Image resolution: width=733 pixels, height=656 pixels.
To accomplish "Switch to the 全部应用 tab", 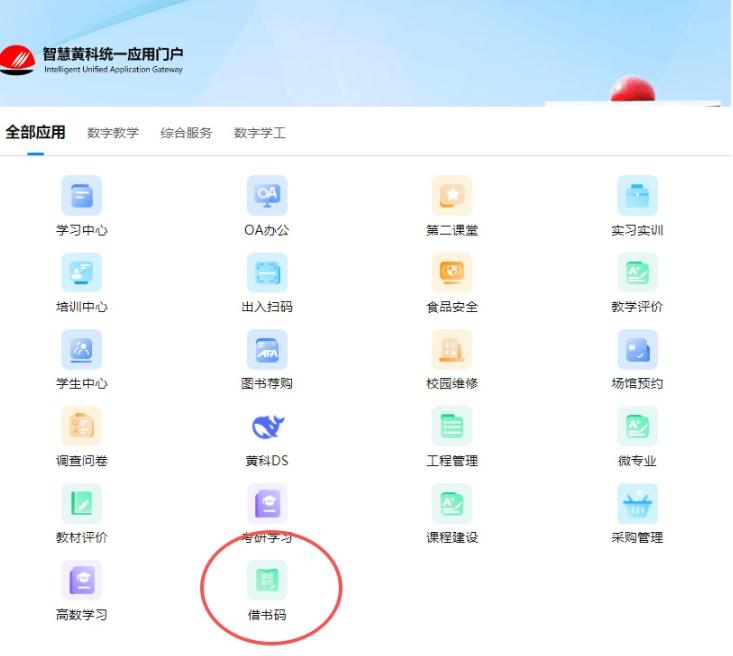I will click(35, 133).
